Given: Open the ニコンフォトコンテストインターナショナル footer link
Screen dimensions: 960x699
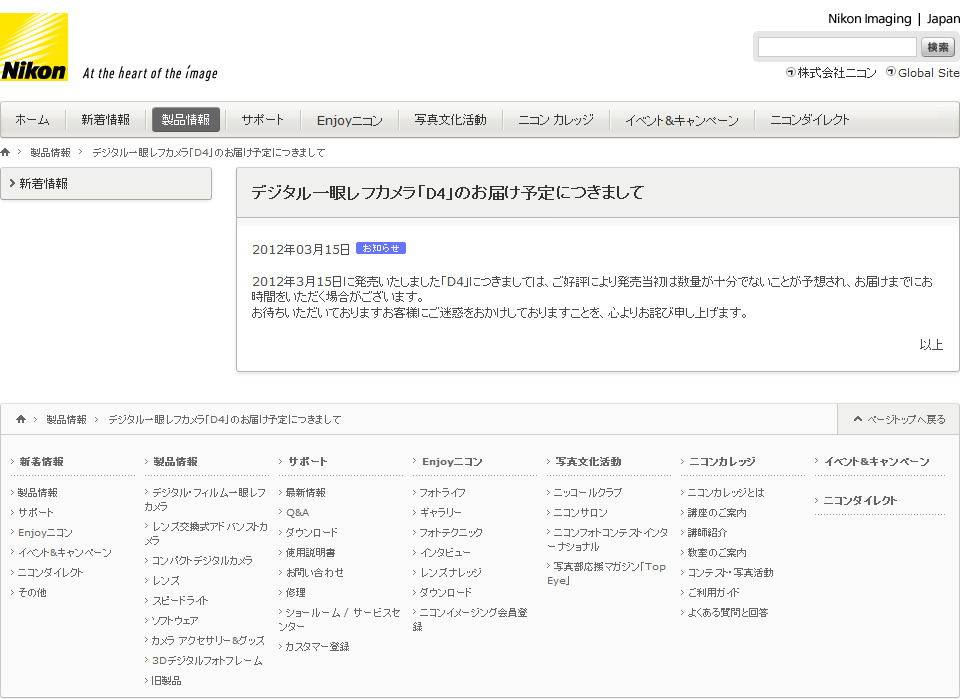Looking at the screenshot, I should (x=608, y=540).
